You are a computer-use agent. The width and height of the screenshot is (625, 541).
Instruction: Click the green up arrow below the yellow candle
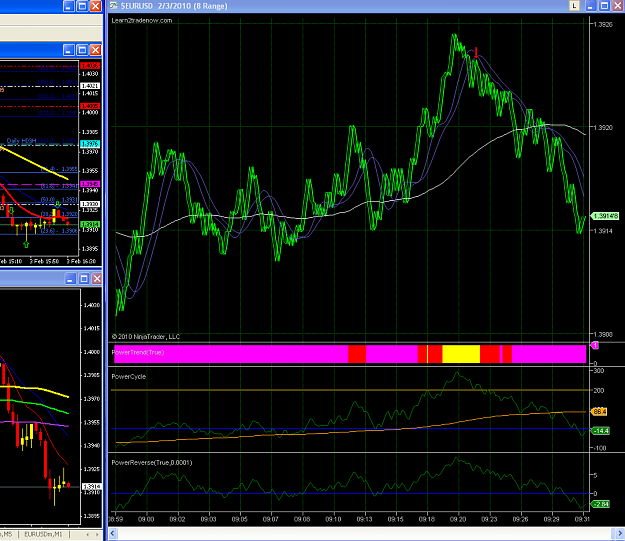tap(26, 244)
